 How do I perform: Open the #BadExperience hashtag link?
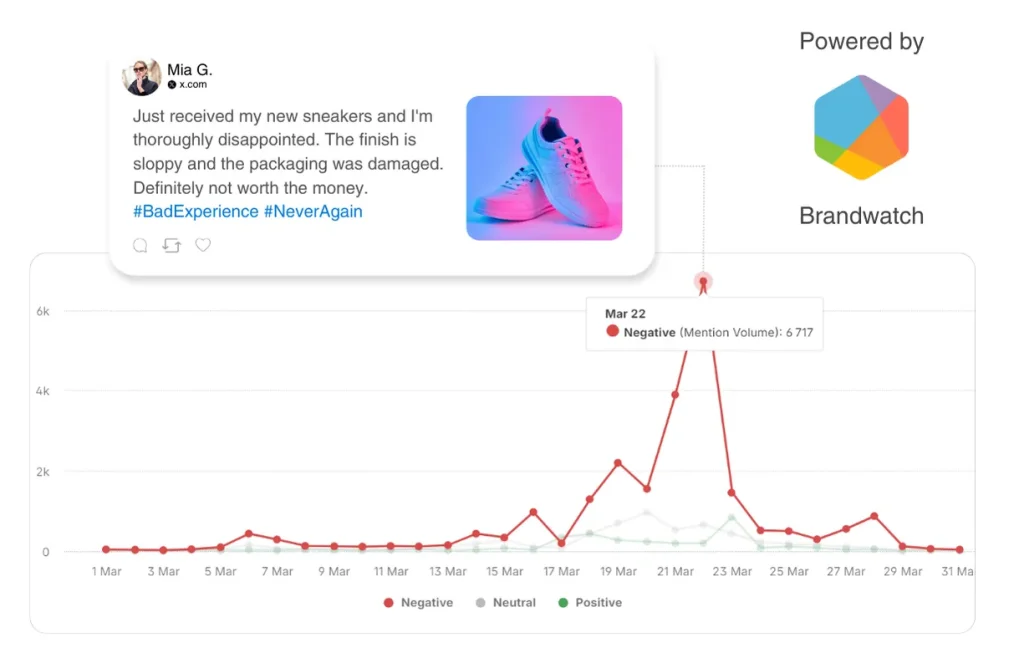195,212
